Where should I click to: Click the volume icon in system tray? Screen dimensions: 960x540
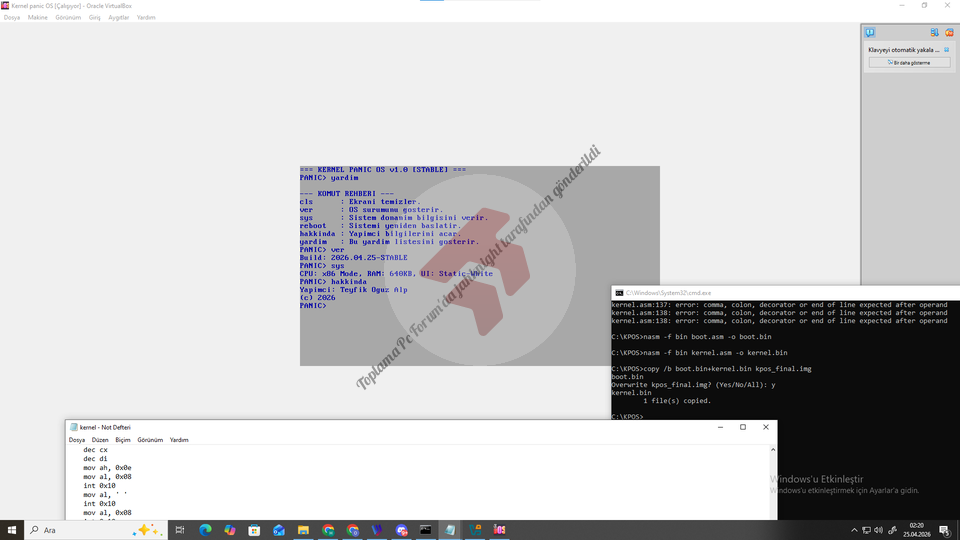[877, 530]
